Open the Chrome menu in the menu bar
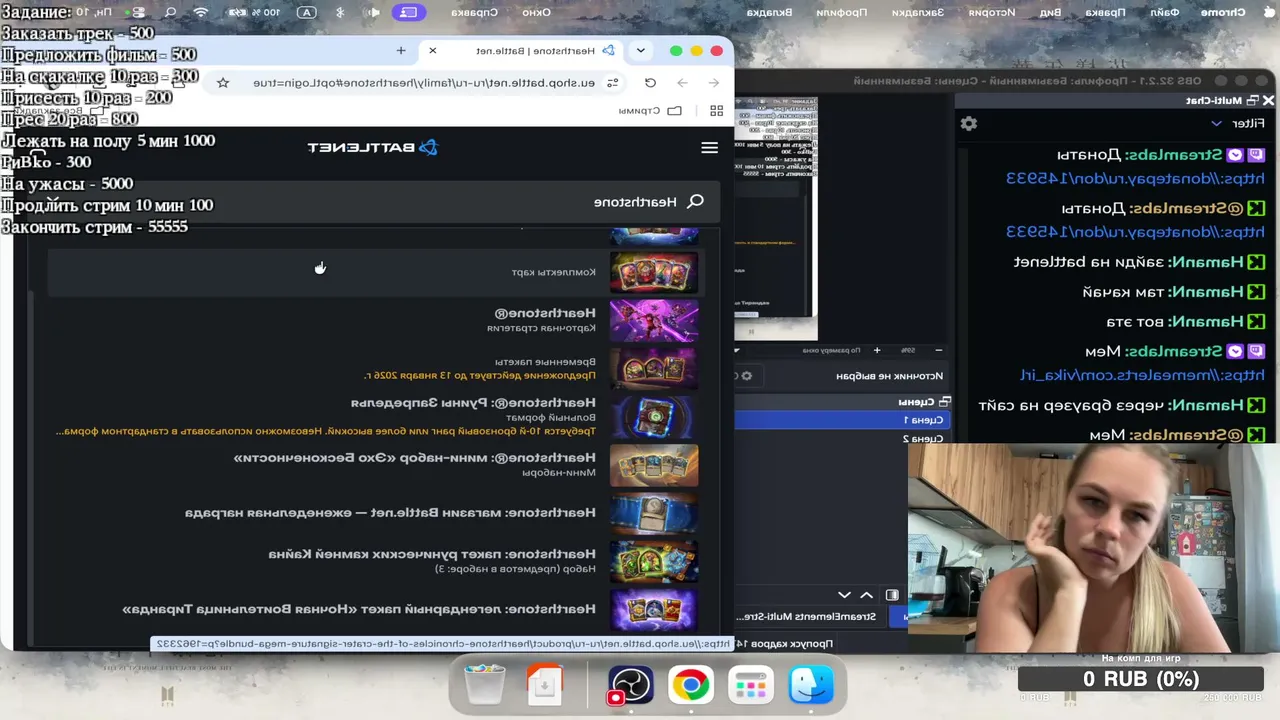This screenshot has width=1280, height=720. point(1223,12)
